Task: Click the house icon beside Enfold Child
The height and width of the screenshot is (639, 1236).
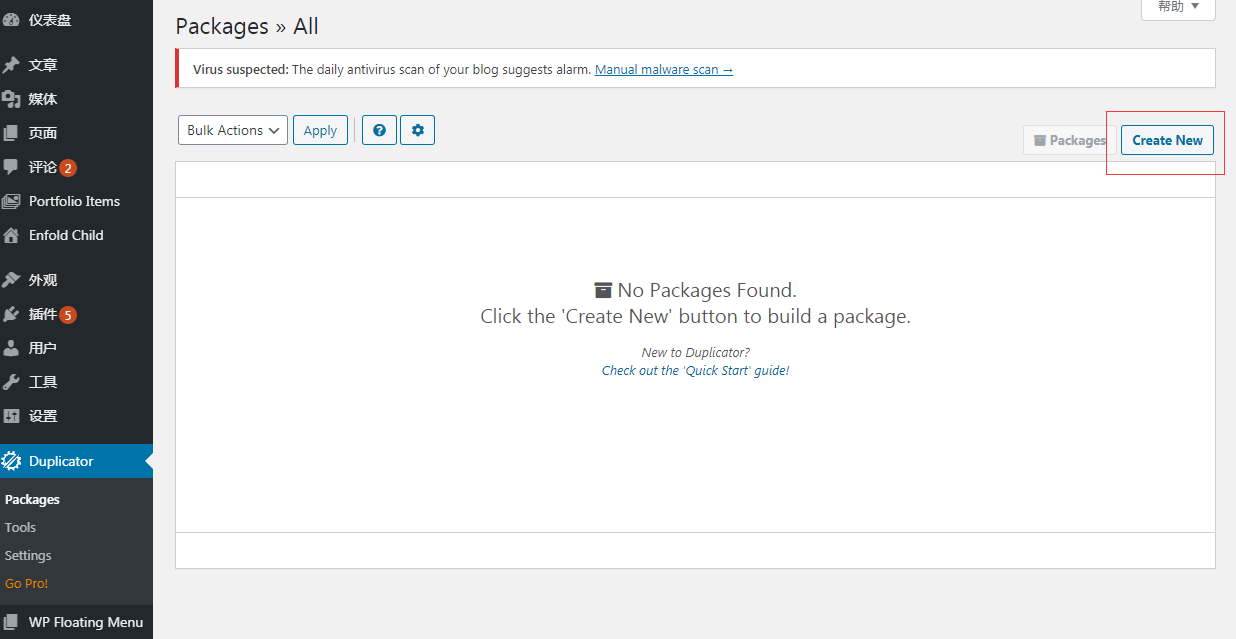Action: (11, 235)
